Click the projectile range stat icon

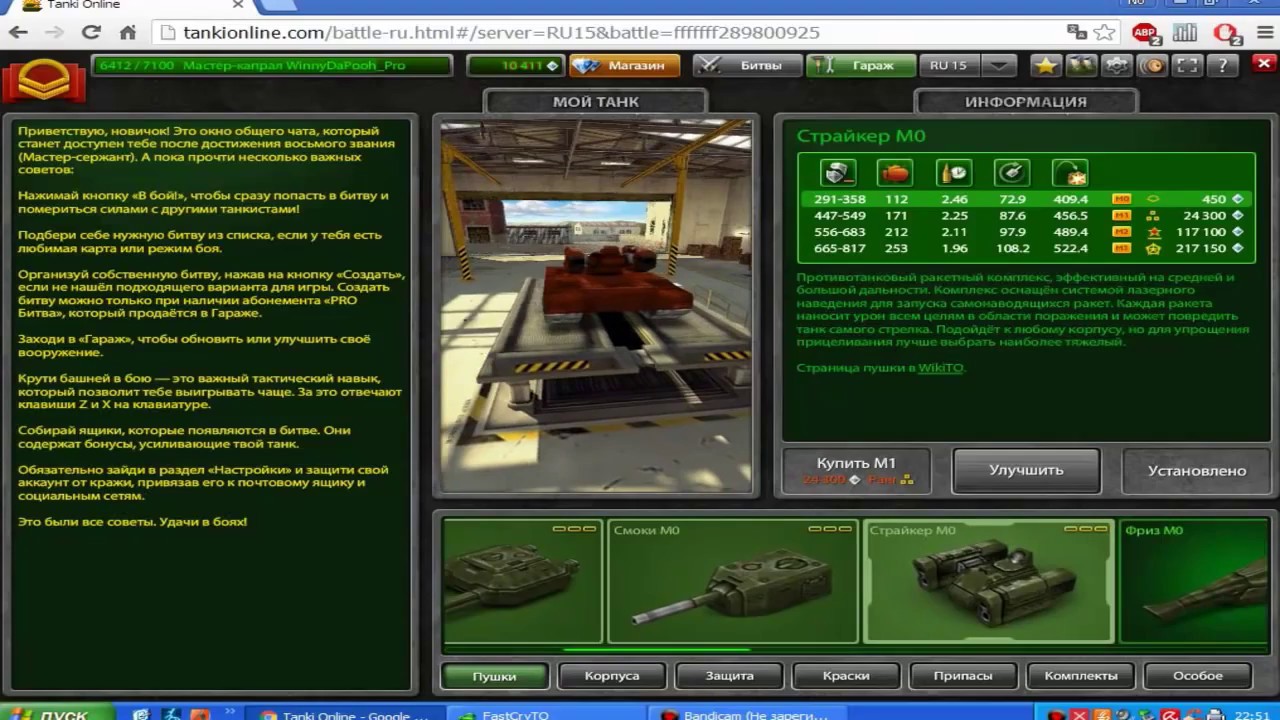[1070, 173]
